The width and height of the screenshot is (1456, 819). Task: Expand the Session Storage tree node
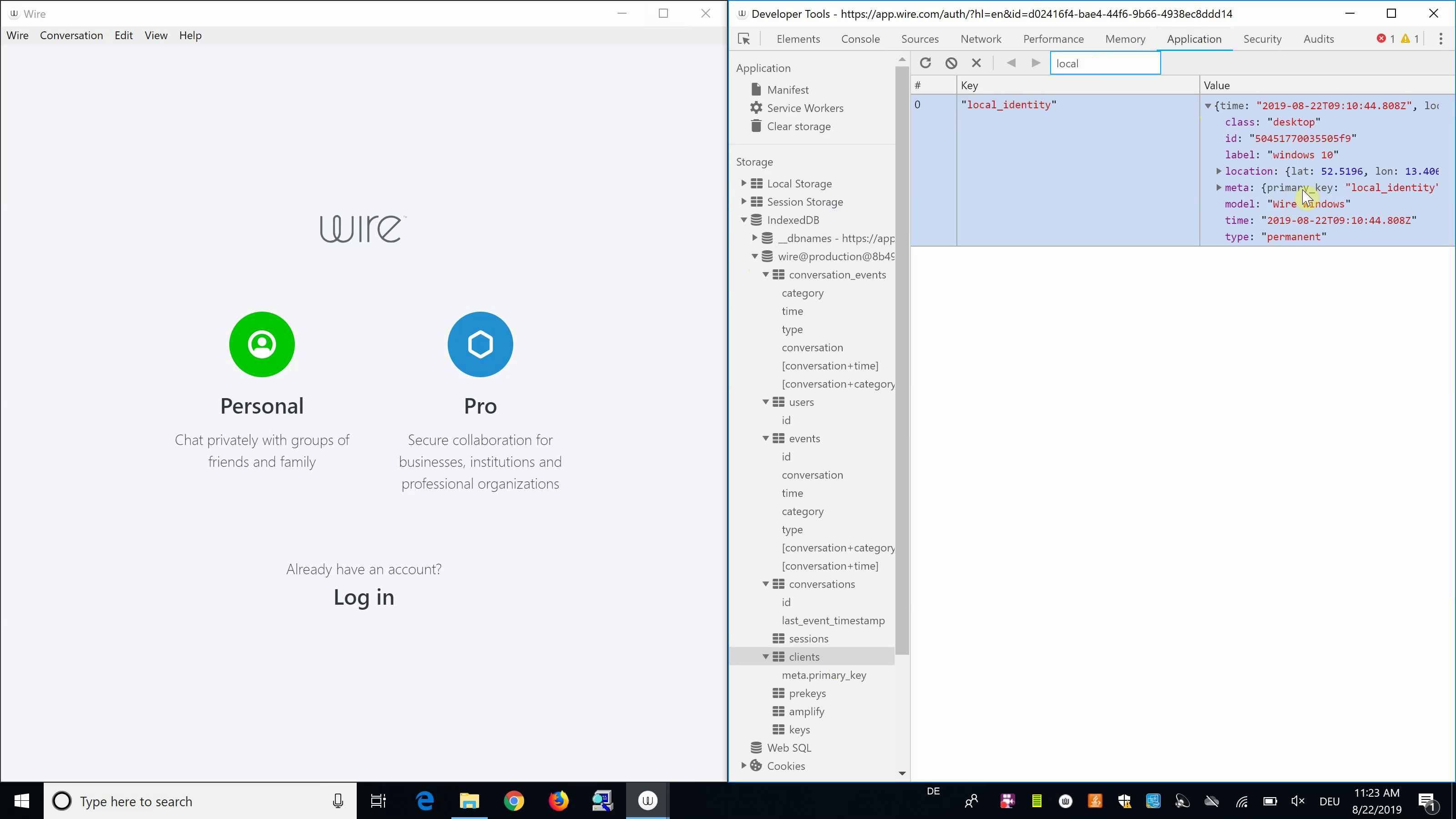click(x=744, y=201)
